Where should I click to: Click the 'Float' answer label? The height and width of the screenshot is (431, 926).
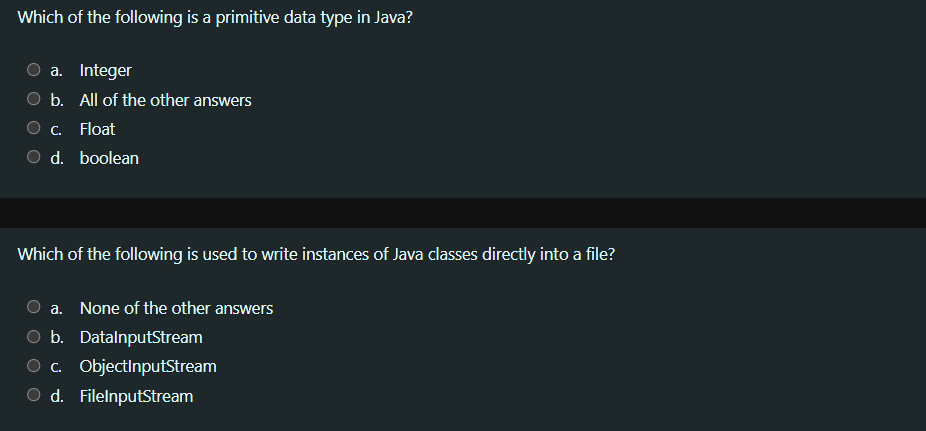[97, 129]
